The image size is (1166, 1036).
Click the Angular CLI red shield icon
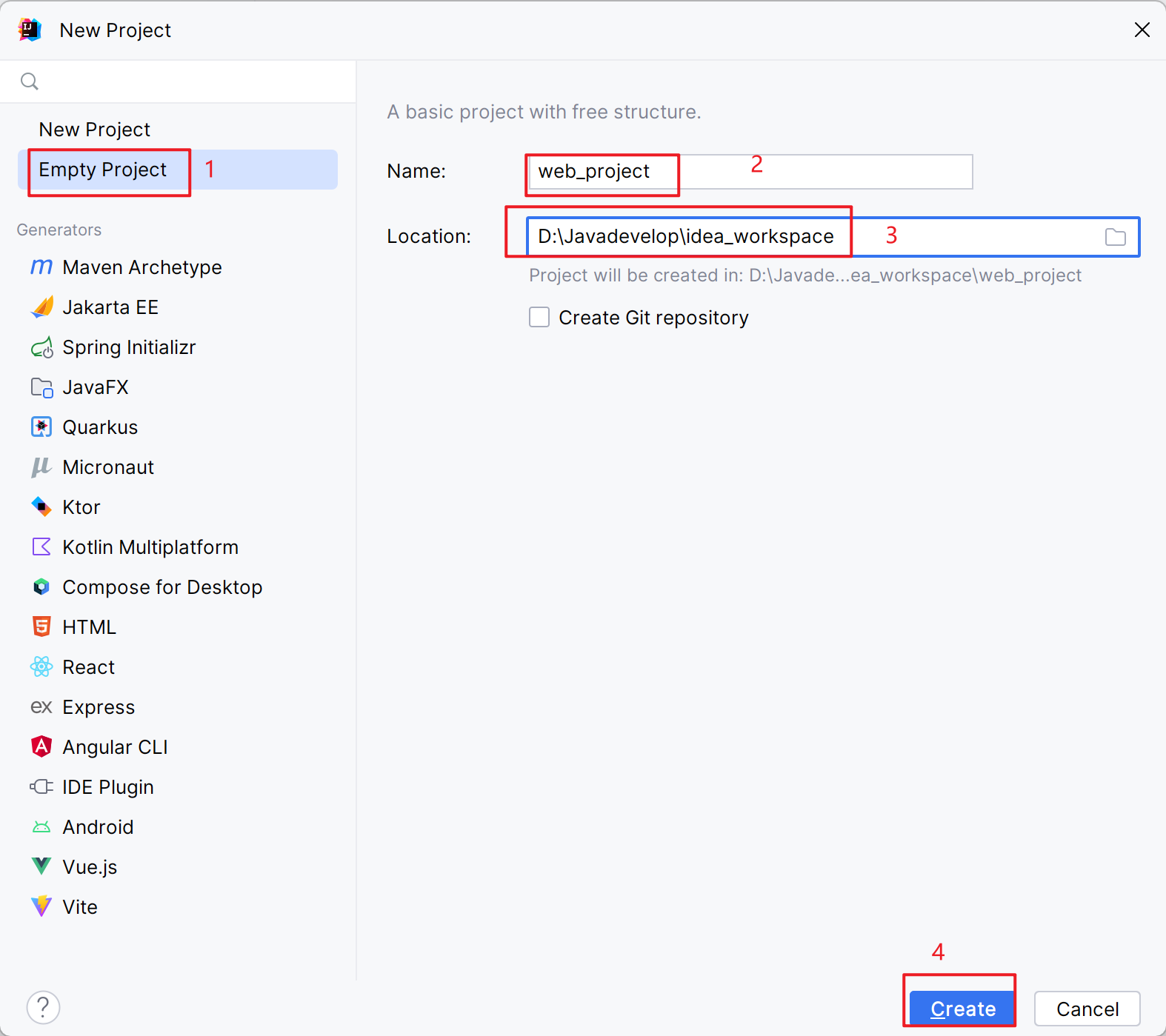41,746
